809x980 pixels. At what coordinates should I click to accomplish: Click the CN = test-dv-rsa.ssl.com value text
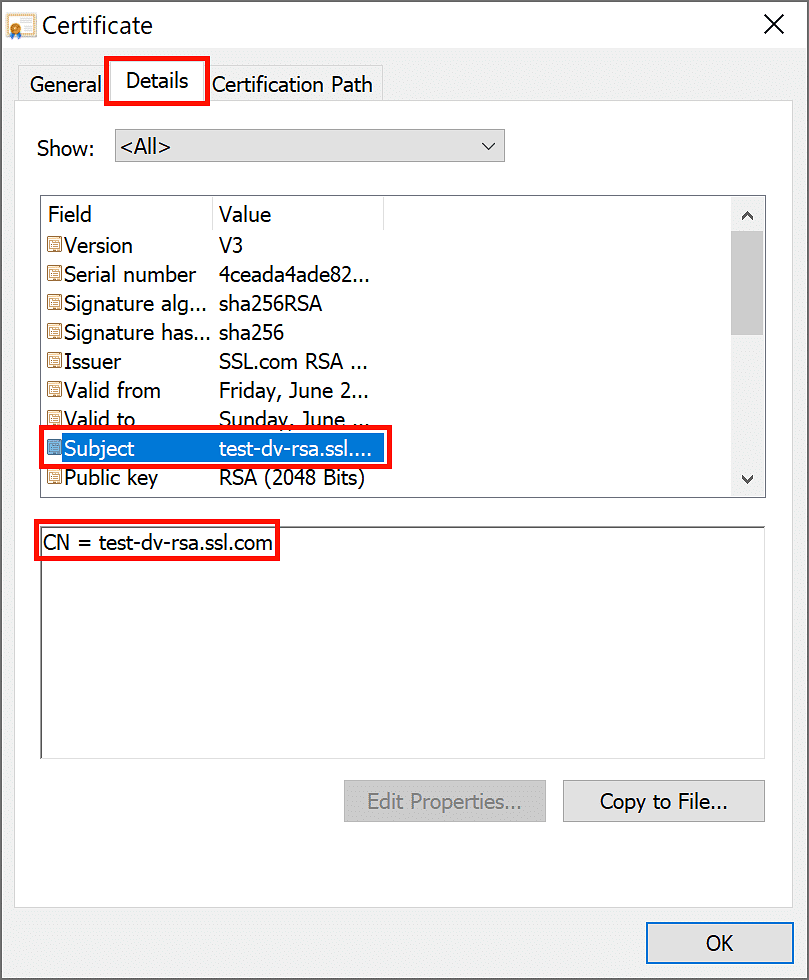click(156, 541)
